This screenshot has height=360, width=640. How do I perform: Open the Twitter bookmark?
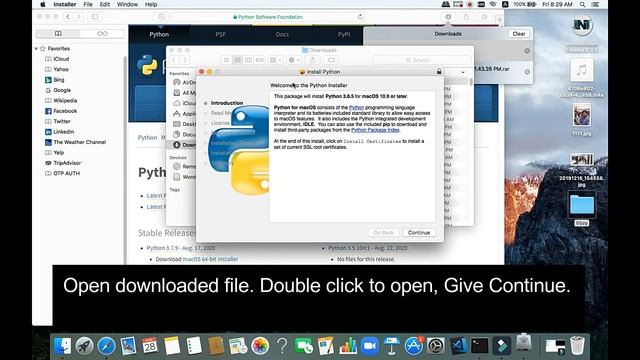pos(62,121)
